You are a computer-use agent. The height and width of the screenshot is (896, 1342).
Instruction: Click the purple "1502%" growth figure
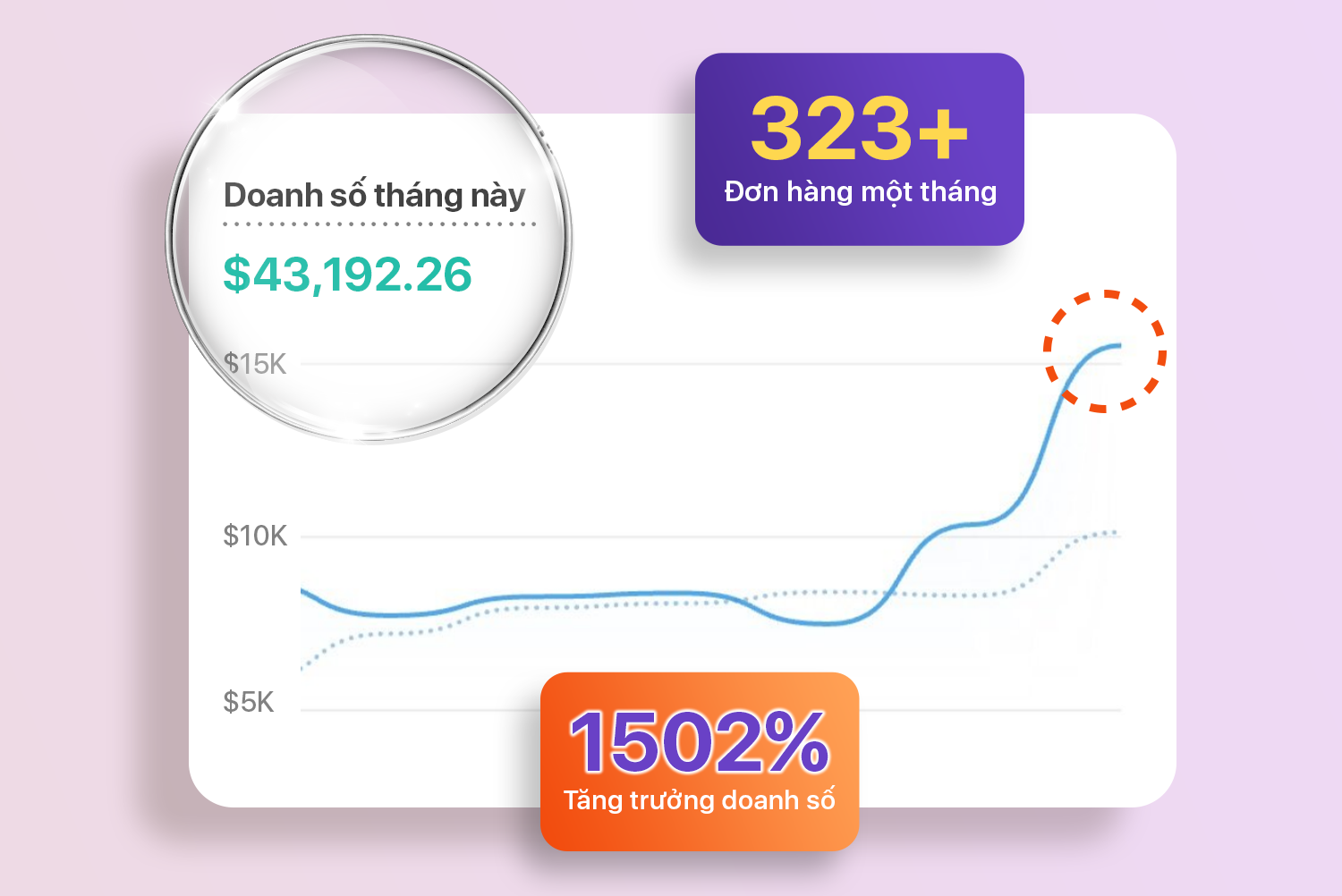point(699,742)
